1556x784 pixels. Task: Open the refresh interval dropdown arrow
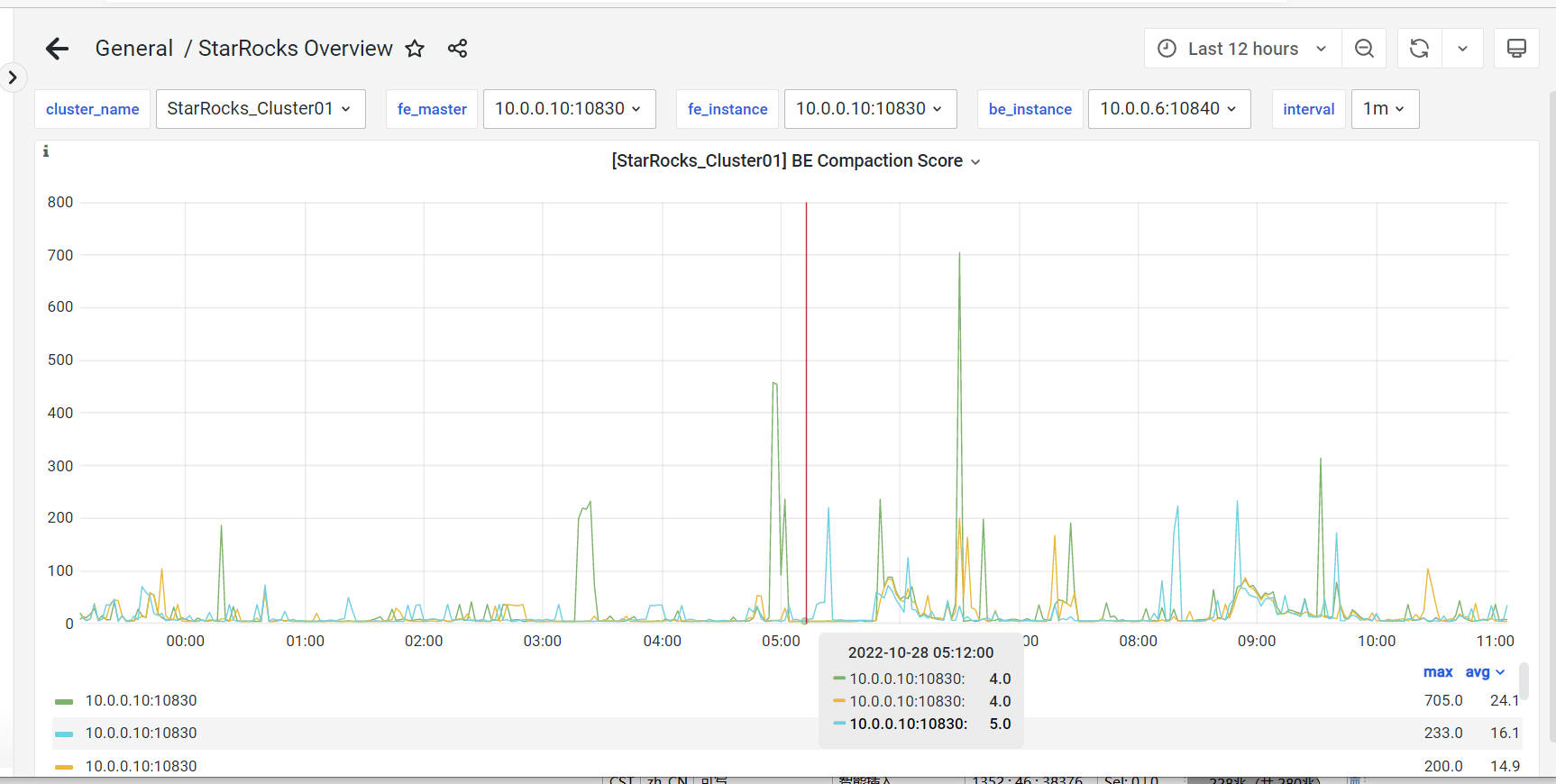(1462, 49)
